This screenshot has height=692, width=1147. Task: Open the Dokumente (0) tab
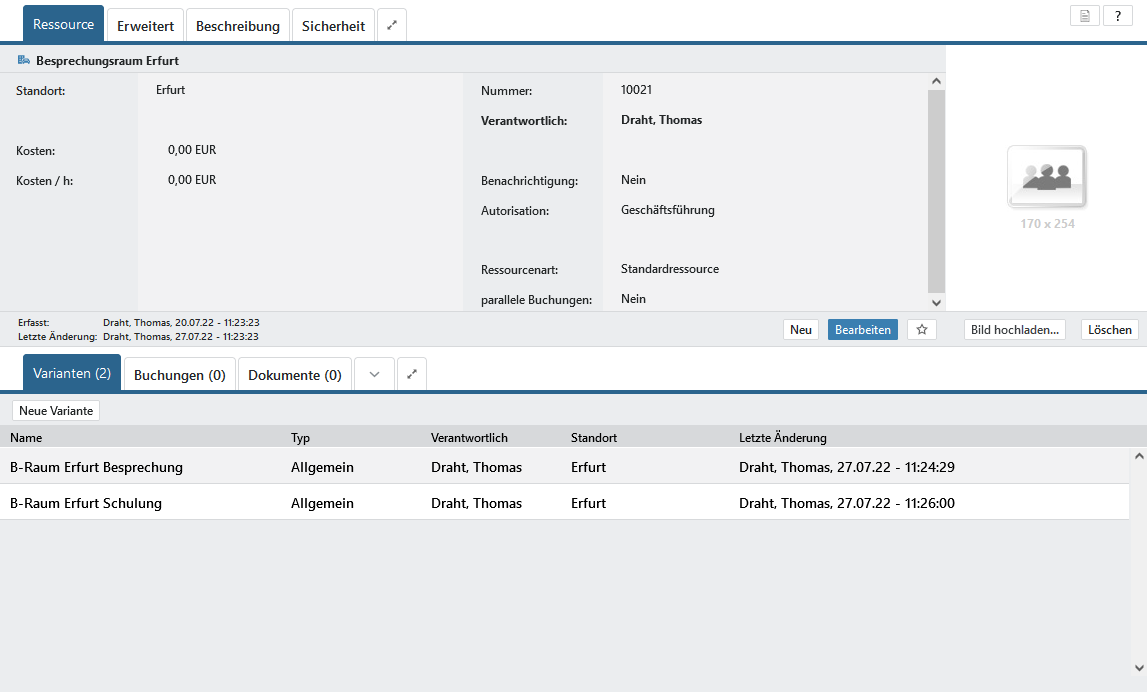point(294,375)
